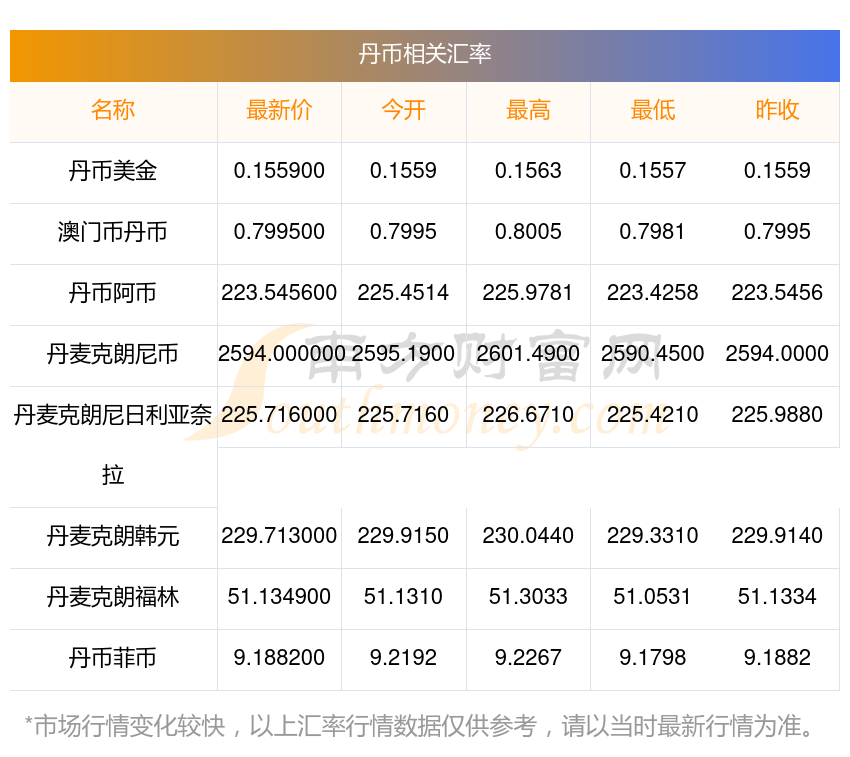
Task: Click the 2601.4900 highest value cell
Action: tap(528, 354)
